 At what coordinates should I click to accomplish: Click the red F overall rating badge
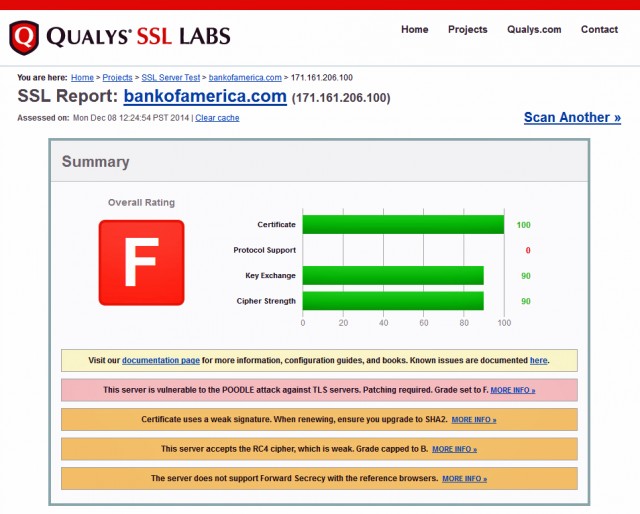pyautogui.click(x=142, y=263)
